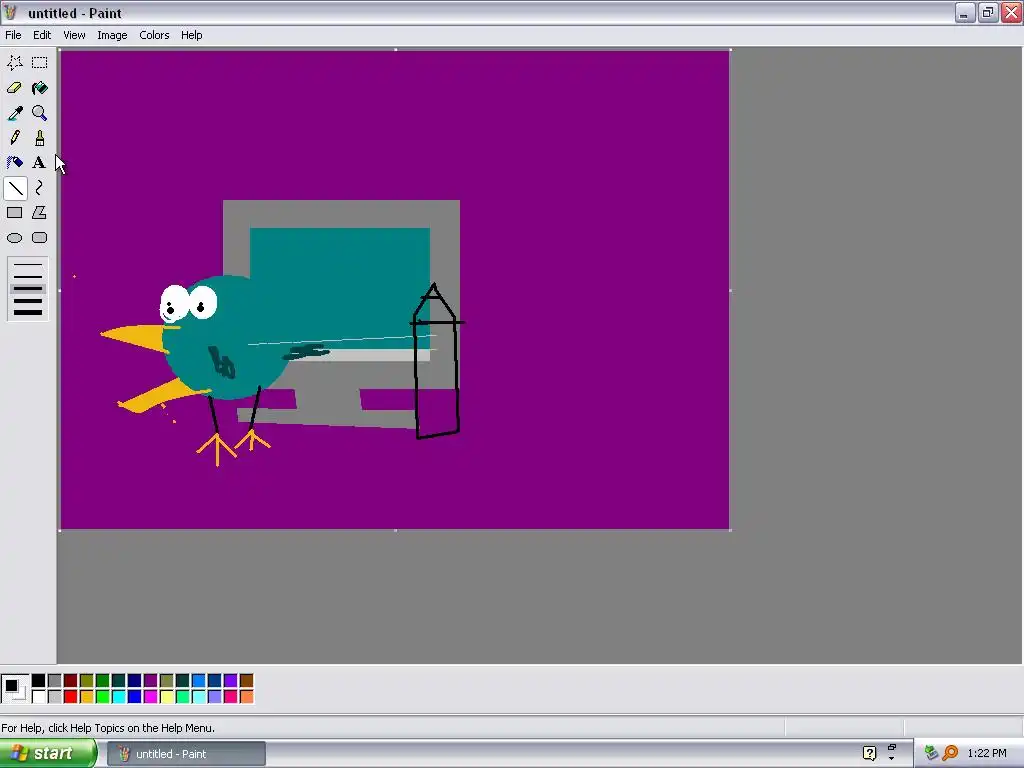The image size is (1024, 768).
Task: Select the Rounded Rectangle tool
Action: 40,238
